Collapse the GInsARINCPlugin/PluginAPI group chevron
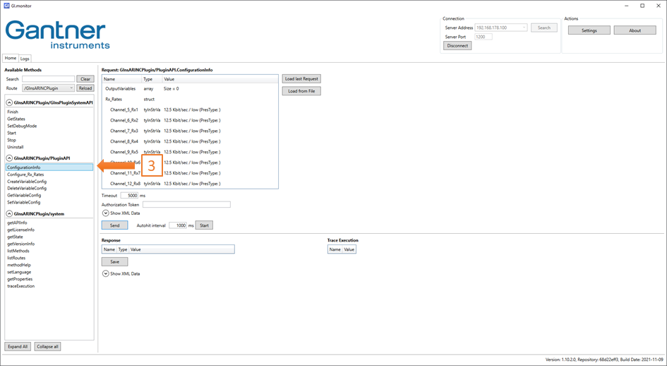 (x=9, y=158)
